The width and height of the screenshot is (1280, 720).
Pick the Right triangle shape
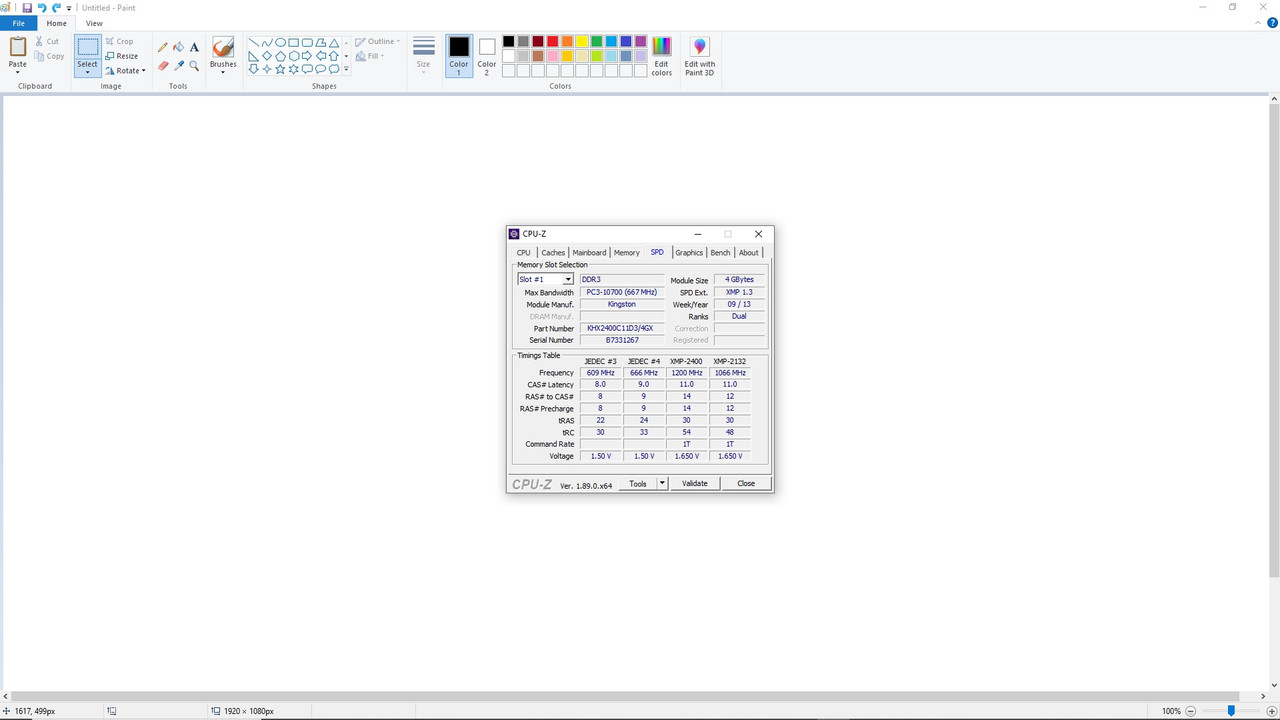click(254, 56)
